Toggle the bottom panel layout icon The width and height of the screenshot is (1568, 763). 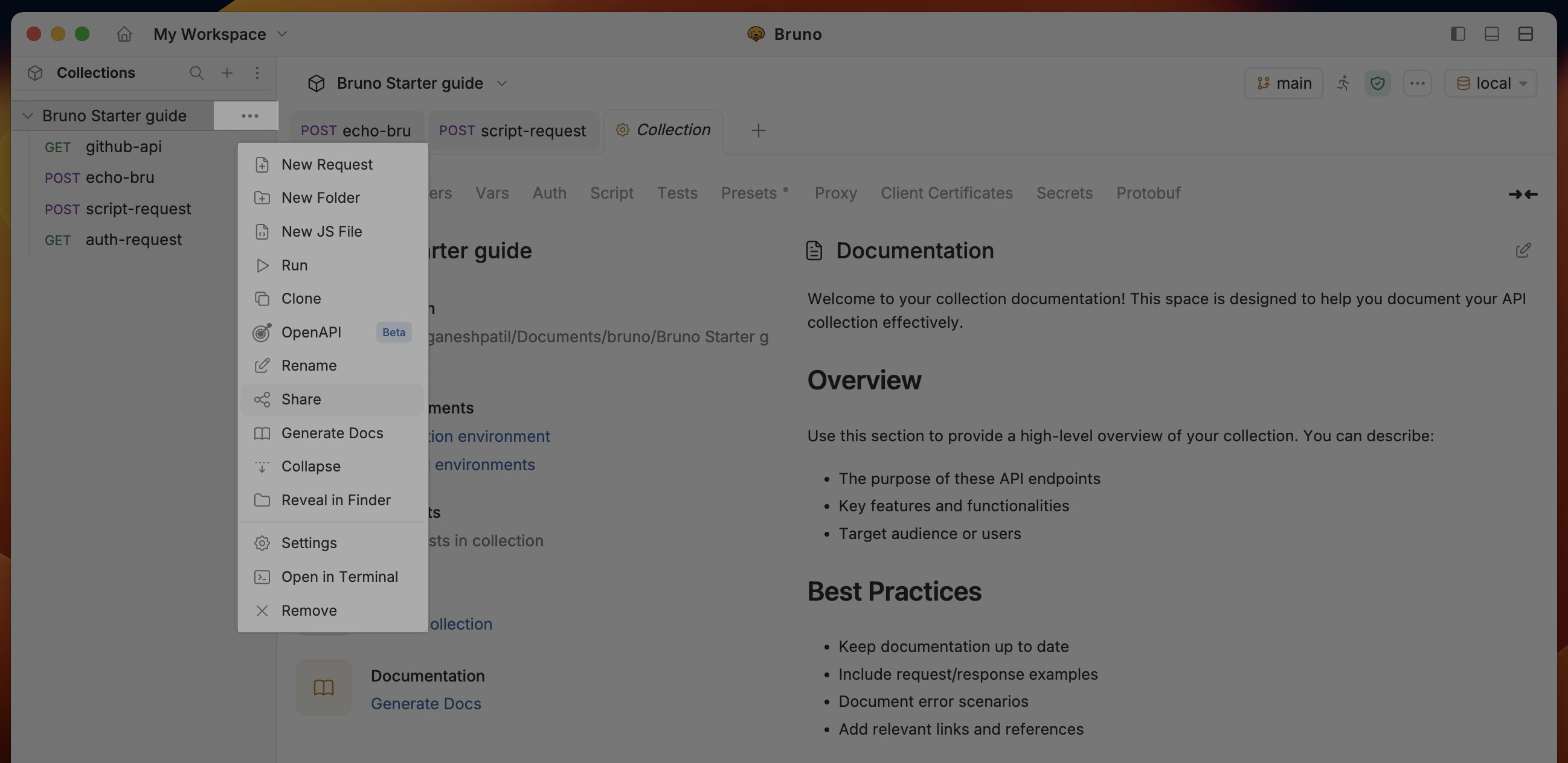tap(1491, 34)
